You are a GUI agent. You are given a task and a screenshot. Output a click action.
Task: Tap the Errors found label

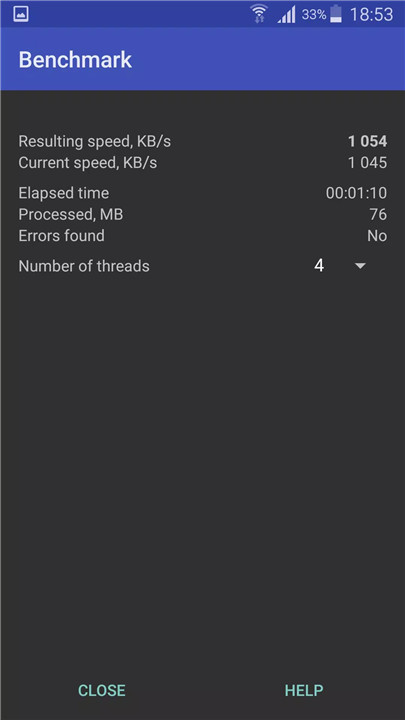[62, 236]
